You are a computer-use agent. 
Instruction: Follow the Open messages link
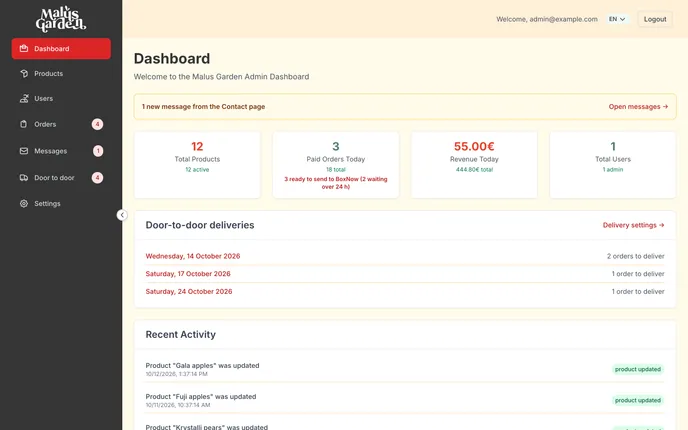pyautogui.click(x=638, y=107)
